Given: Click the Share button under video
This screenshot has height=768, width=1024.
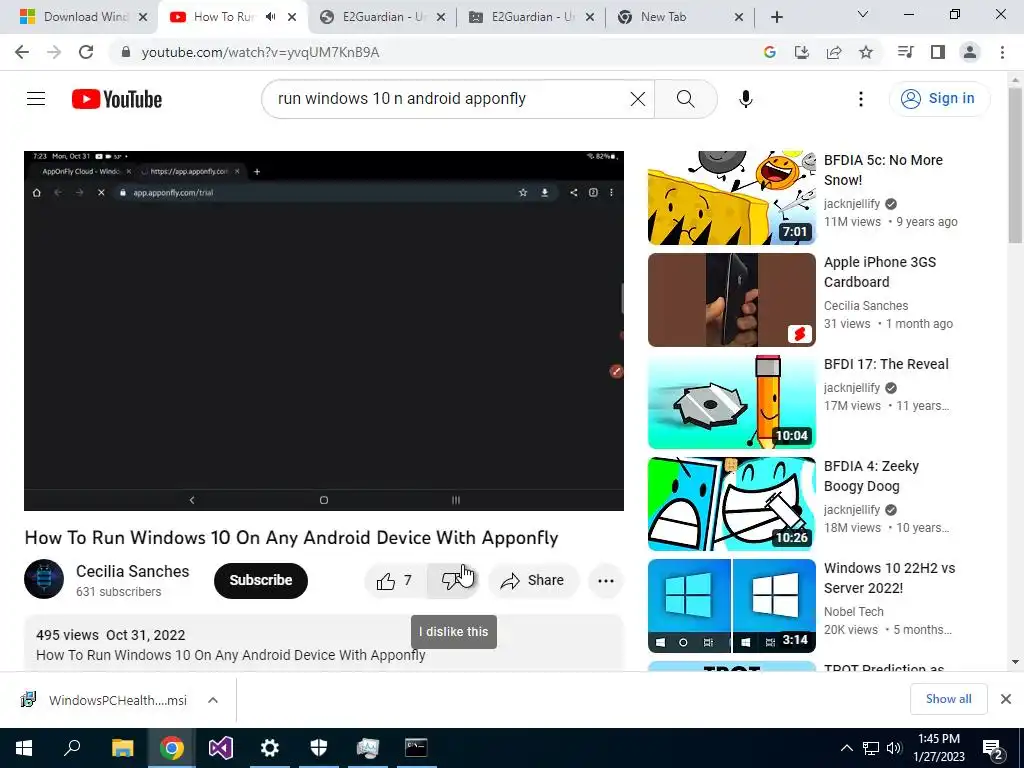Looking at the screenshot, I should pyautogui.click(x=533, y=581).
